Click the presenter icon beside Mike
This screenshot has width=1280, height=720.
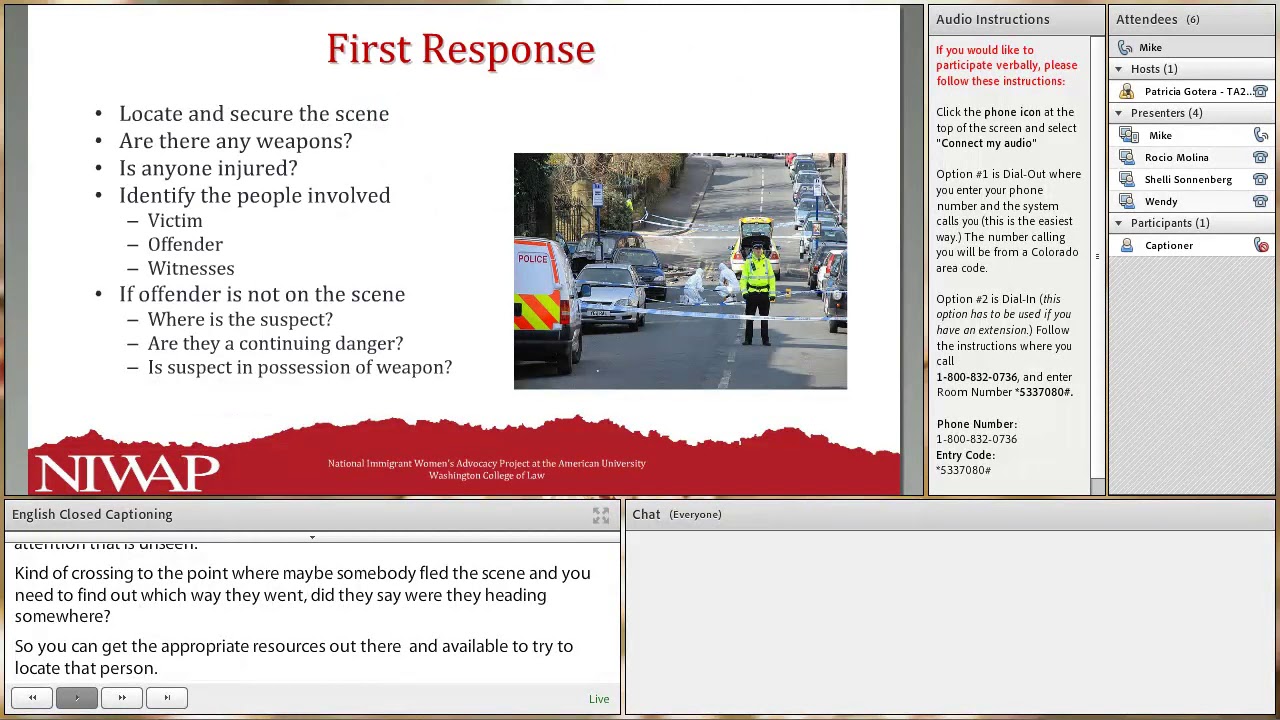click(1127, 136)
